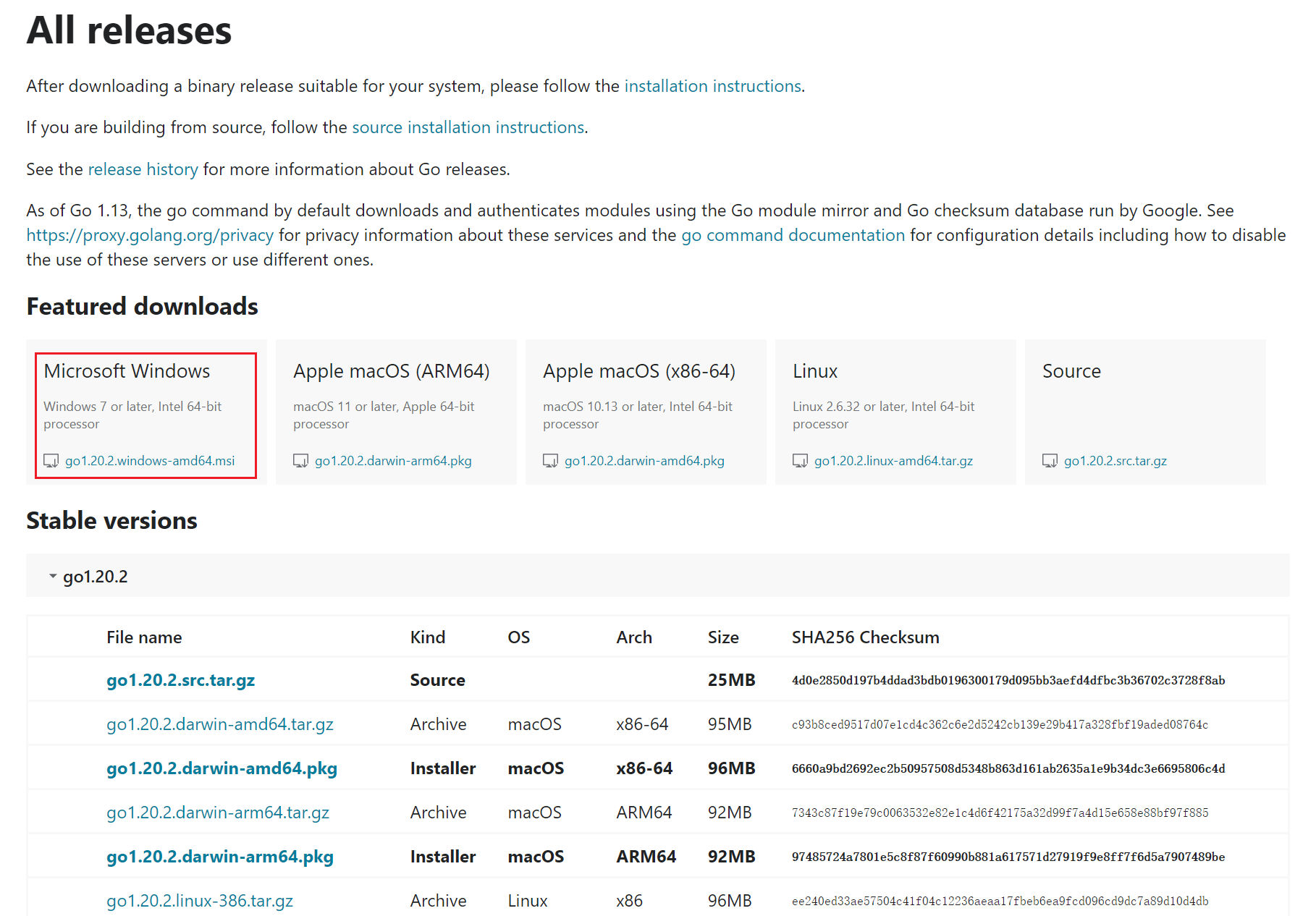Click the SHA256 checksum starting with 6660a9bd
Image resolution: width=1316 pixels, height=916 pixels.
pos(1008,768)
